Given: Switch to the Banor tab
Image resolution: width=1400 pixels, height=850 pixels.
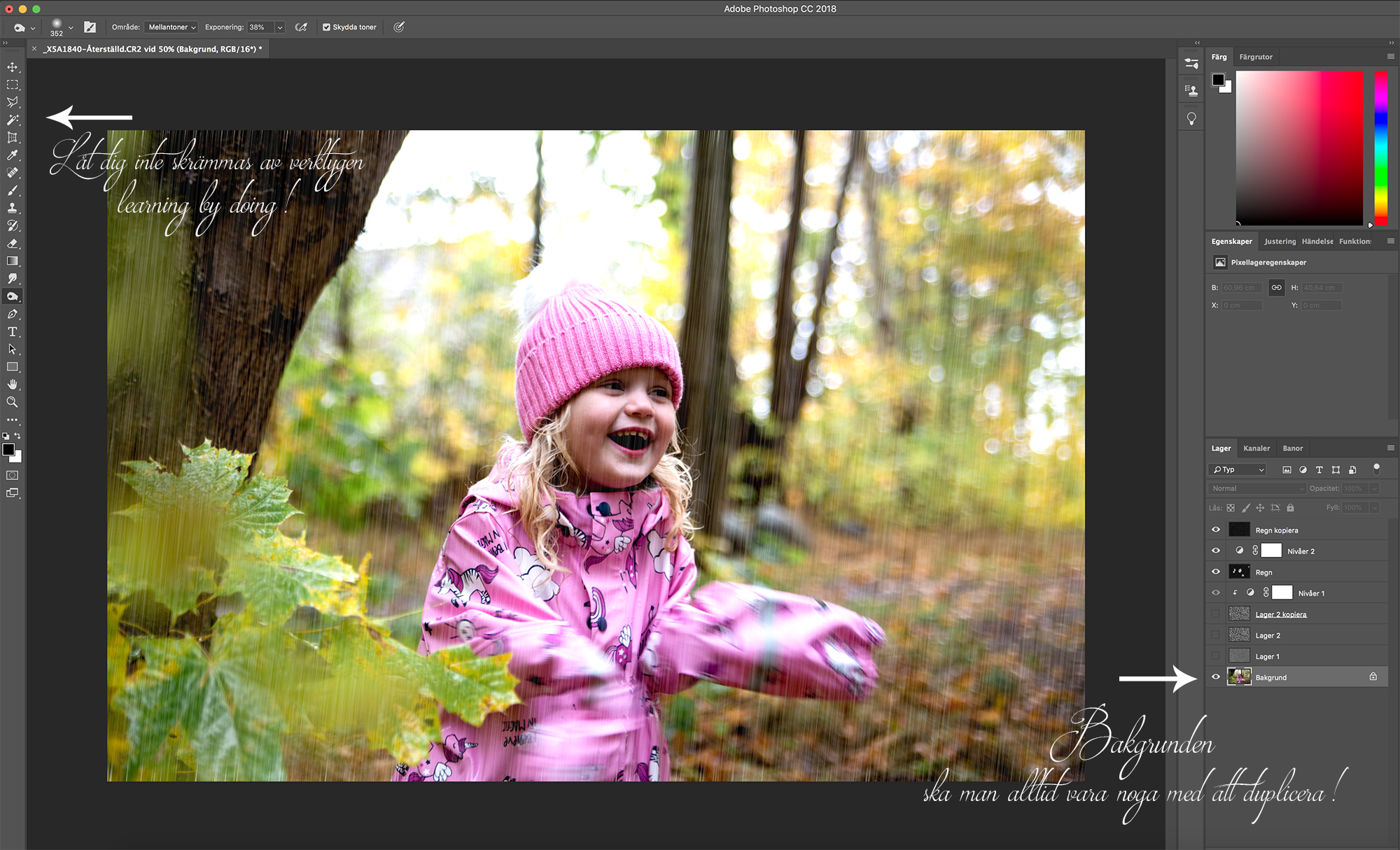Looking at the screenshot, I should (x=1293, y=448).
